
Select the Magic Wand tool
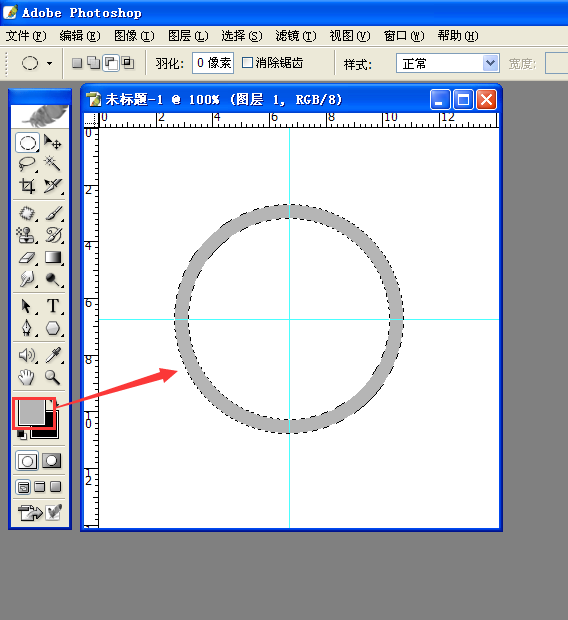(52, 163)
